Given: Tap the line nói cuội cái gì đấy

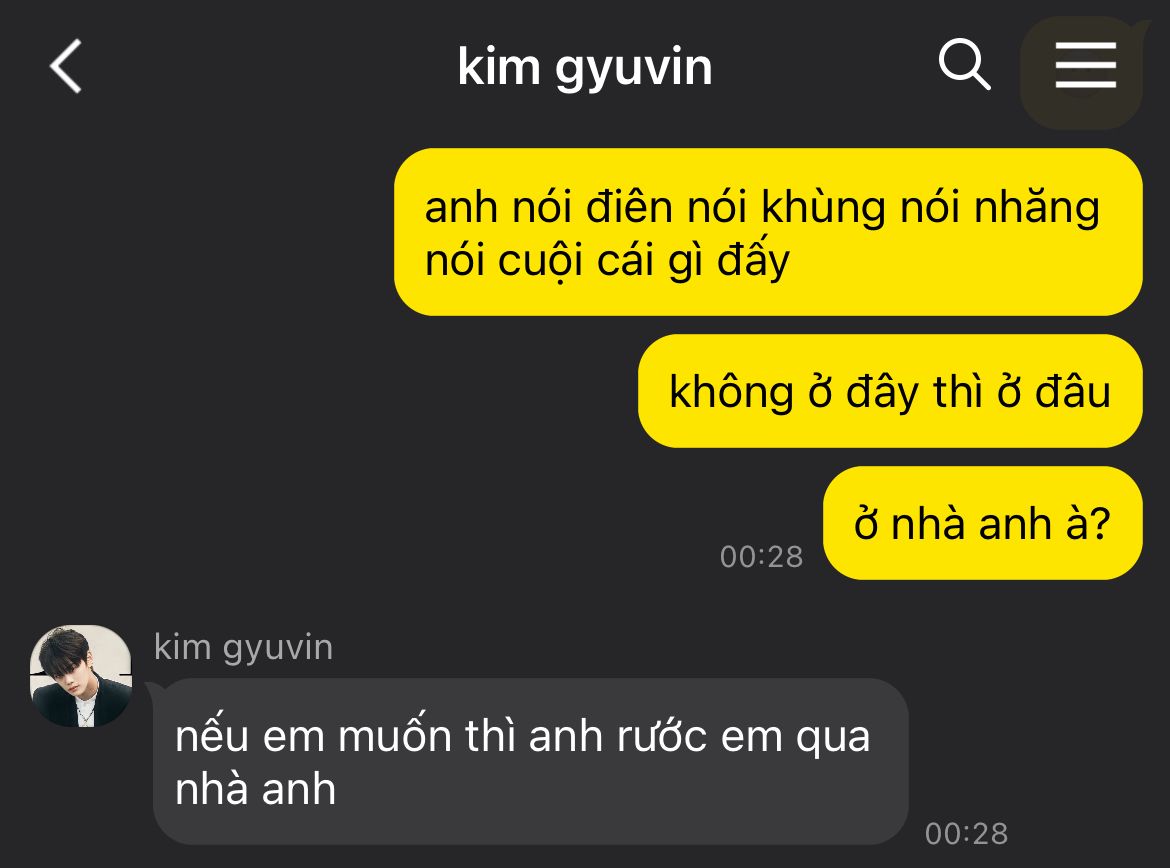Looking at the screenshot, I should point(607,260).
